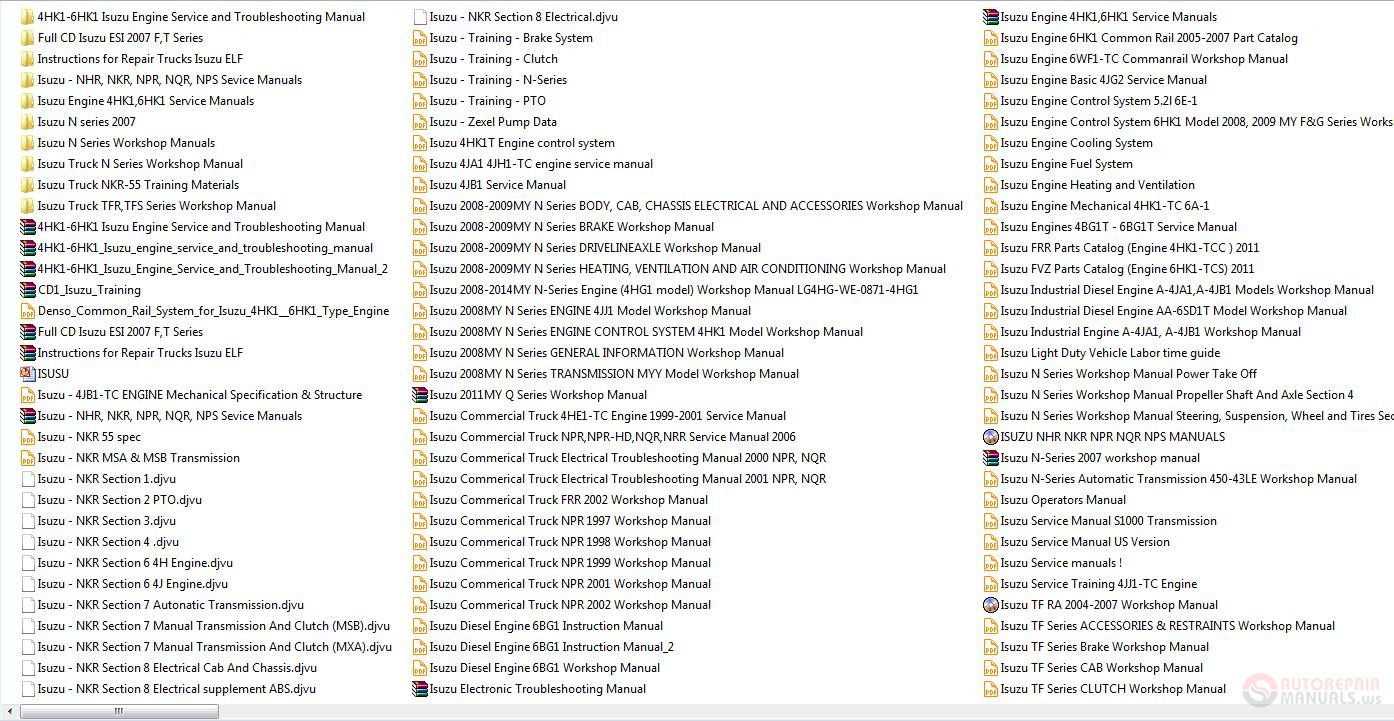The height and width of the screenshot is (721, 1394).
Task: Click disc icon of ISUZU NHR NKR NPR NQR NPS MANUALS
Action: (x=991, y=437)
